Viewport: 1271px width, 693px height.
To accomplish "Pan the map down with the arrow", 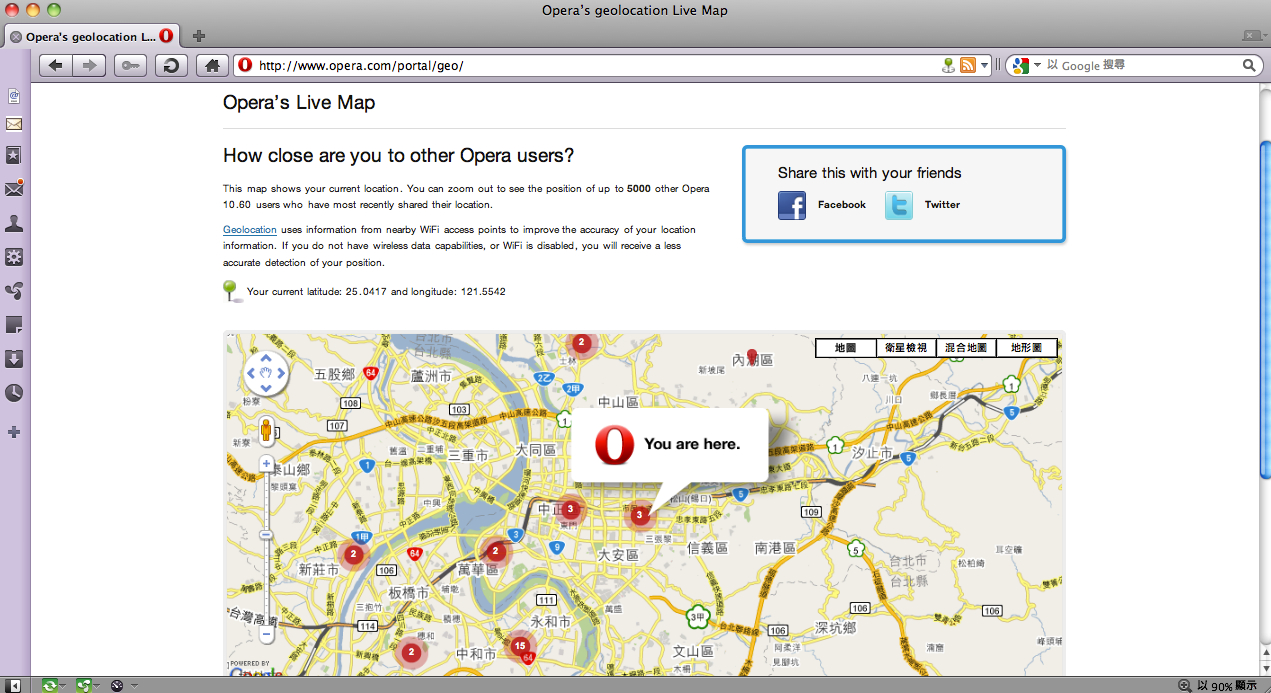I will (266, 389).
